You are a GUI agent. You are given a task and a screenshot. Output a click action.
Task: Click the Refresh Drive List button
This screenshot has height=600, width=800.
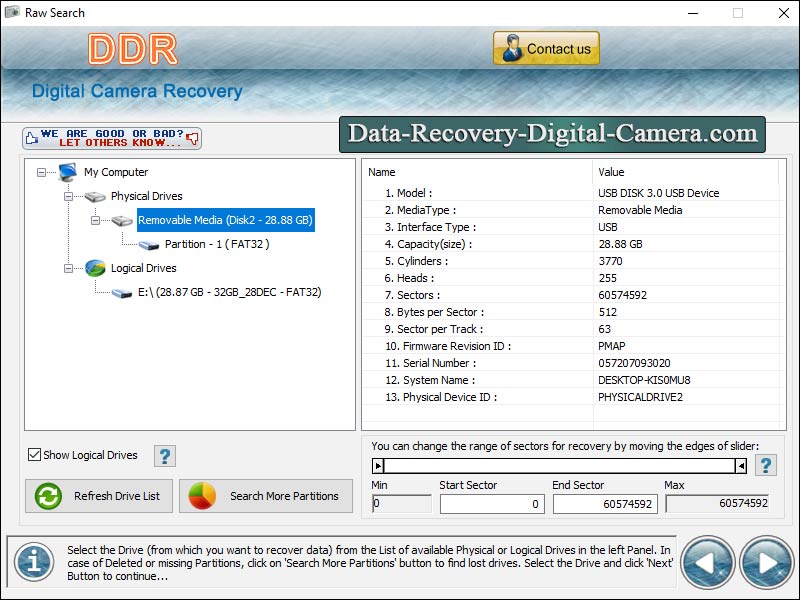click(99, 496)
